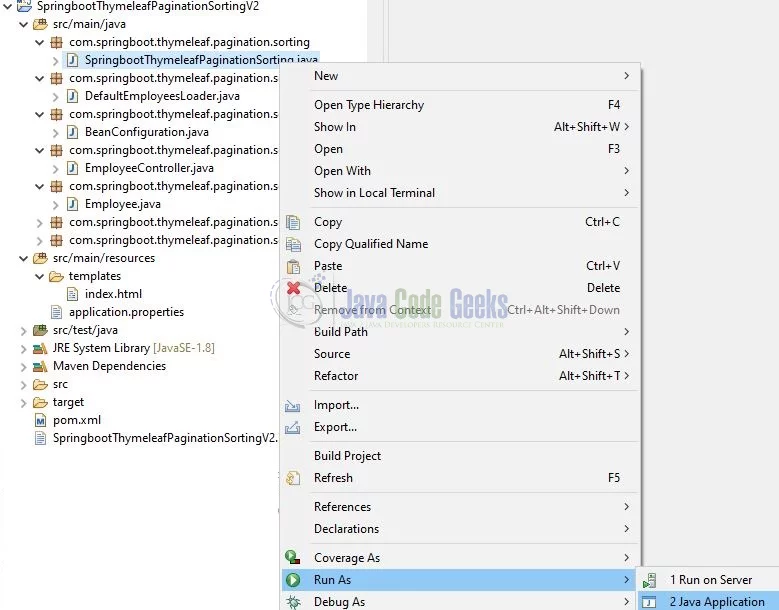Click the Paste clipboard icon
This screenshot has height=610, width=779.
(293, 266)
